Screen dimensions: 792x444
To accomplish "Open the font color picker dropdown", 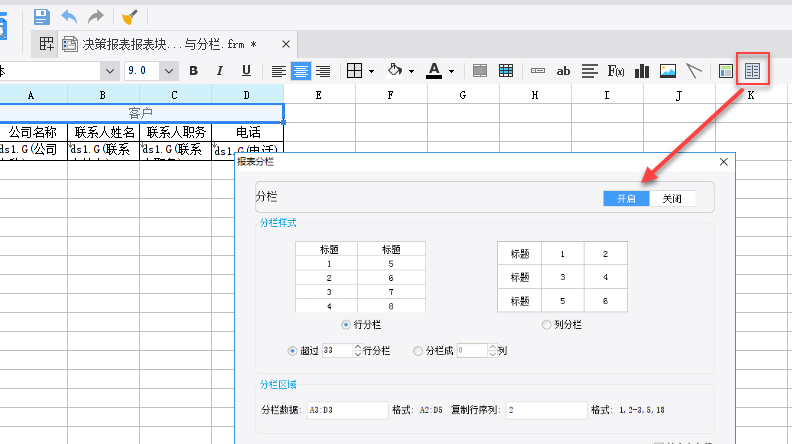I will point(452,71).
